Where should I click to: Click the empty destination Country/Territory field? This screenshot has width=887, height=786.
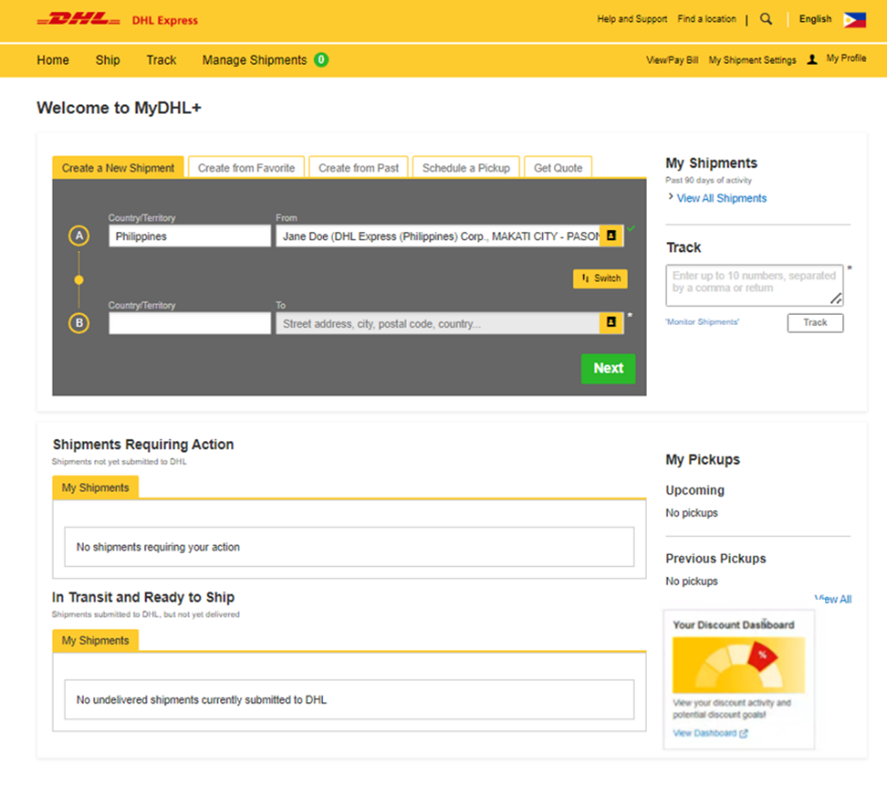[x=190, y=323]
